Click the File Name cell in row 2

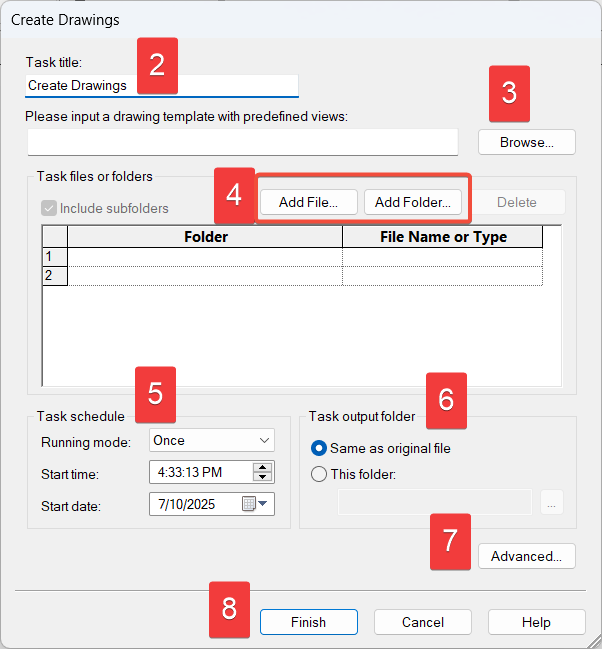[443, 276]
